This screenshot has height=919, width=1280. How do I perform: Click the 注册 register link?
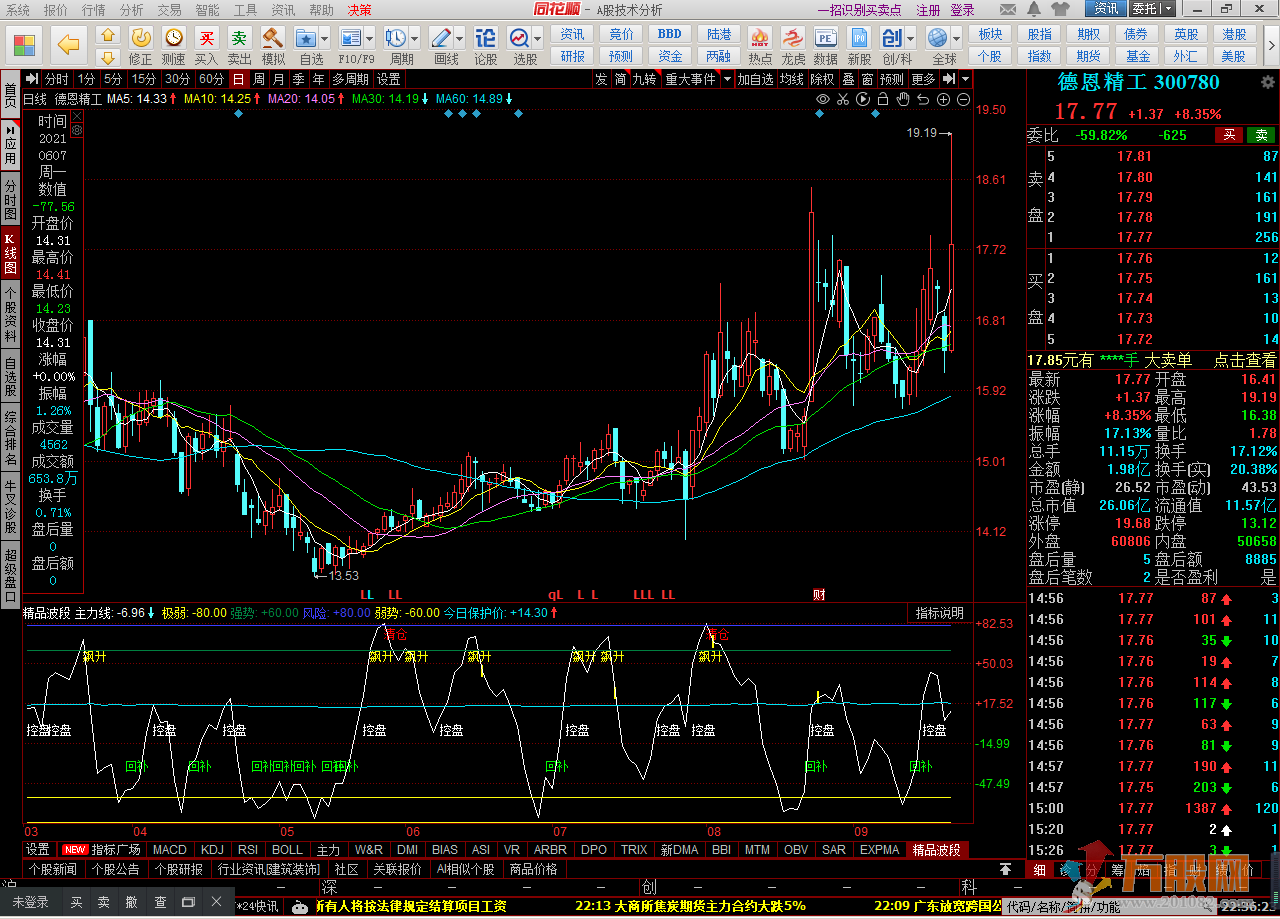(x=928, y=9)
